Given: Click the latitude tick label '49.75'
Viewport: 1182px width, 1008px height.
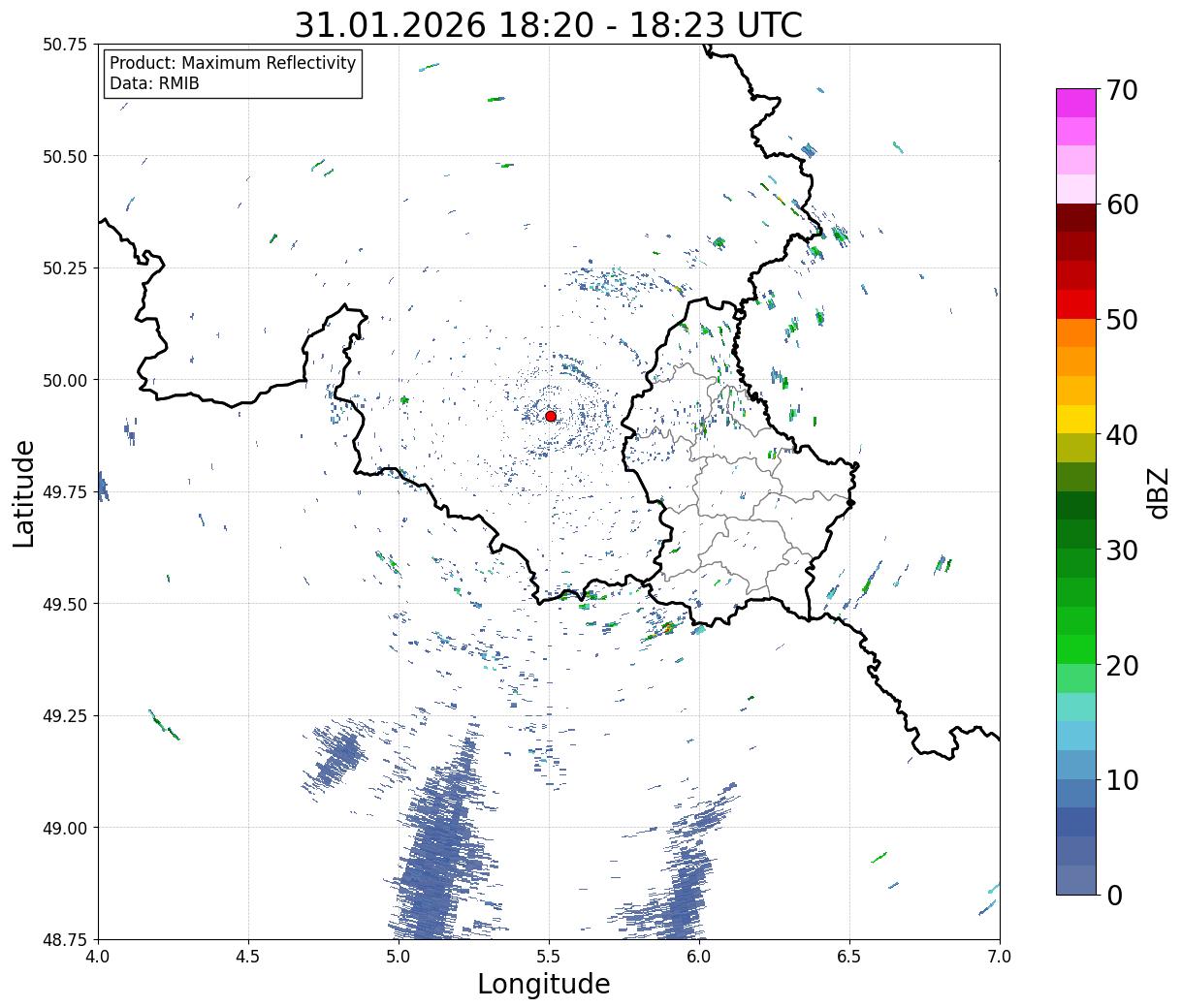Looking at the screenshot, I should coord(65,492).
